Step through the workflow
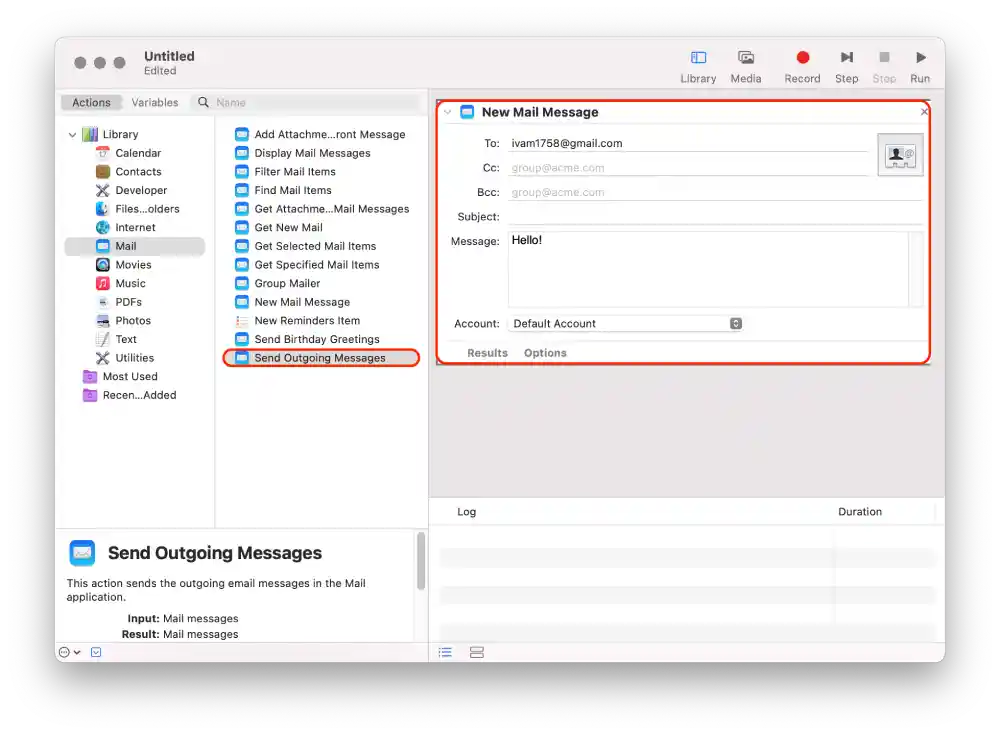Screen dimensions: 1000x735 [846, 66]
